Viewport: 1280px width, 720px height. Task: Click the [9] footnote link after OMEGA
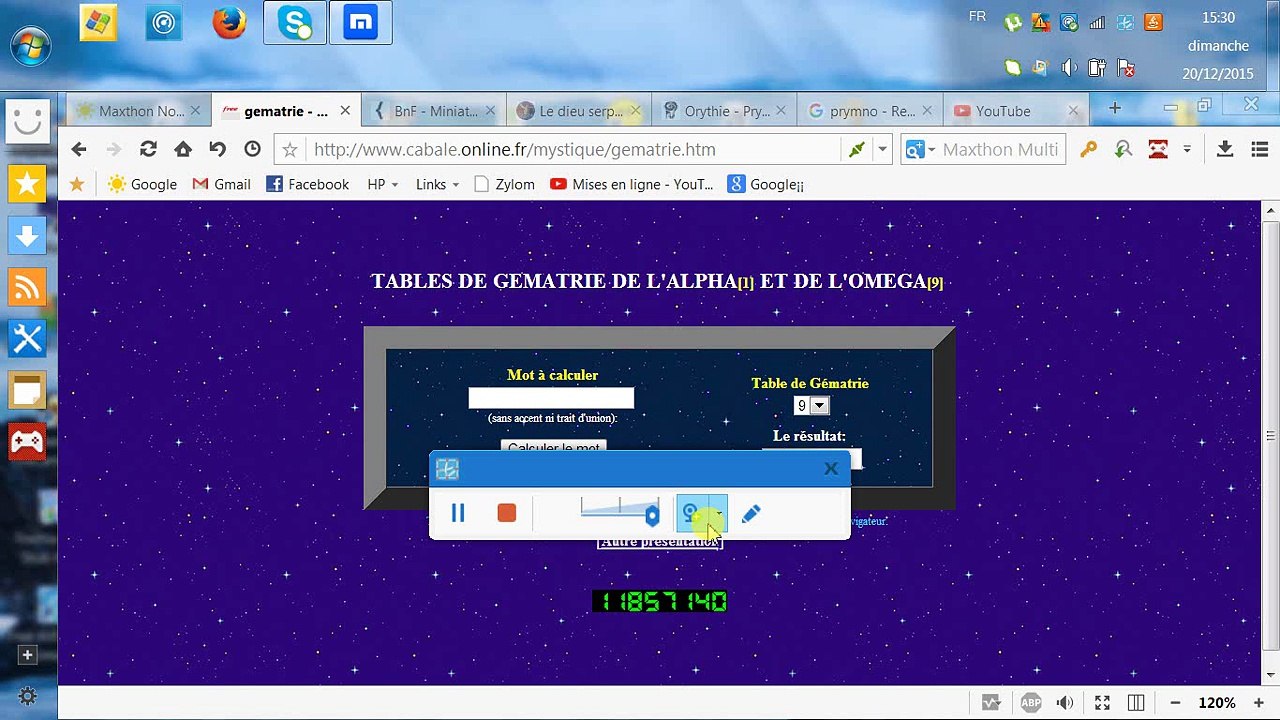point(935,283)
